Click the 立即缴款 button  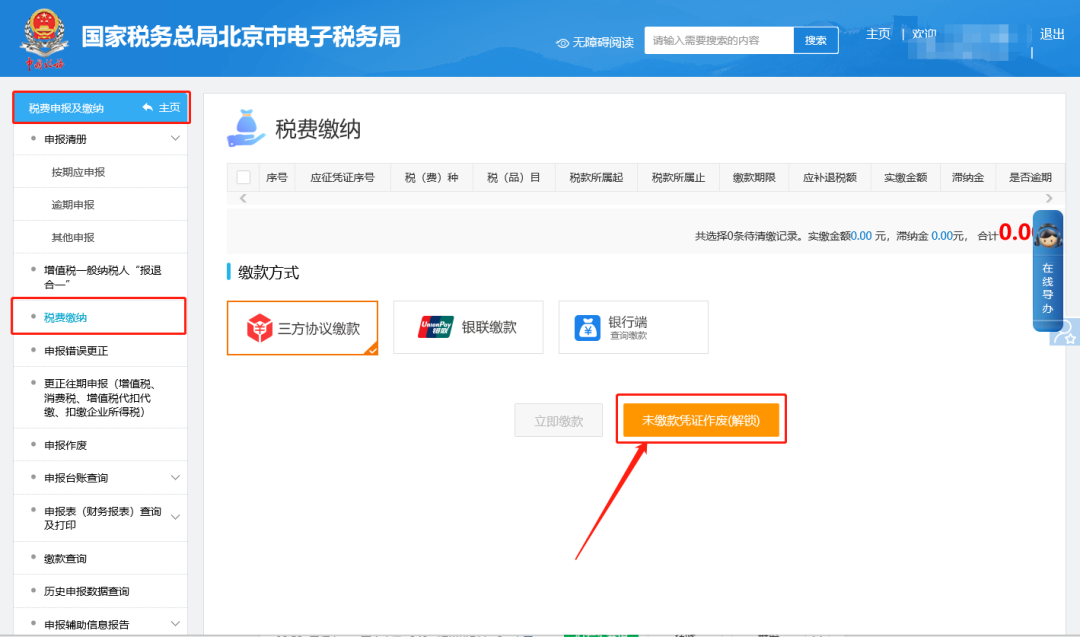tap(559, 421)
